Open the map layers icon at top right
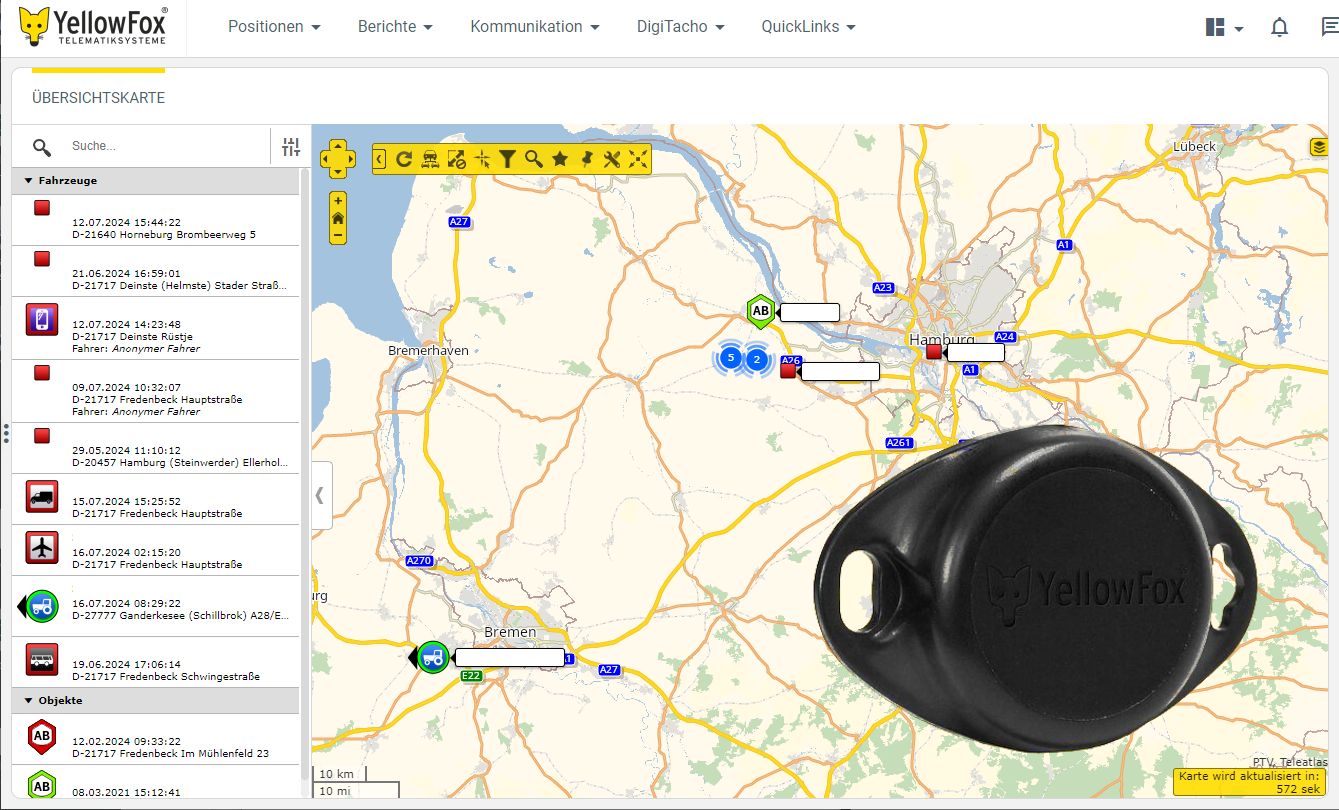Image resolution: width=1339 pixels, height=810 pixels. (x=1319, y=147)
